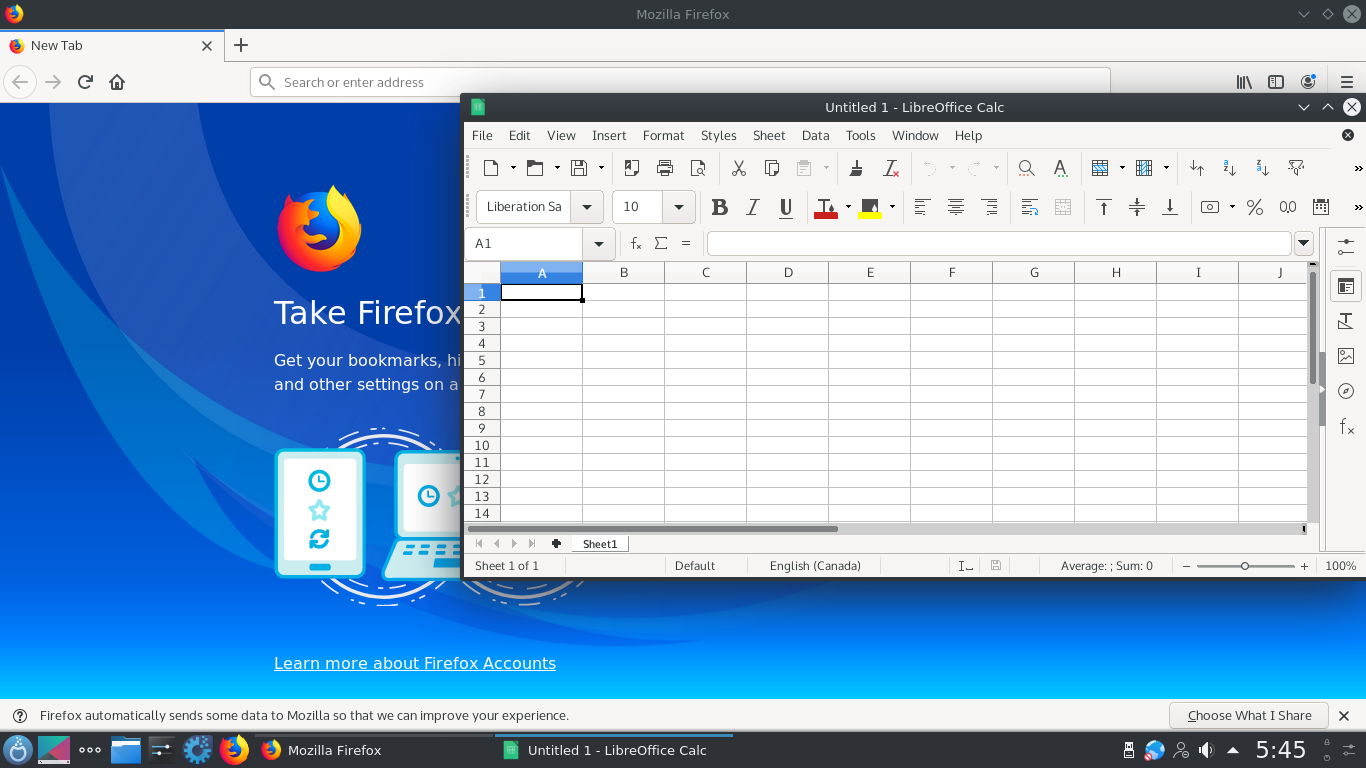The image size is (1366, 768).
Task: Open Sidebar Gallery deck icon
Action: 1346,356
